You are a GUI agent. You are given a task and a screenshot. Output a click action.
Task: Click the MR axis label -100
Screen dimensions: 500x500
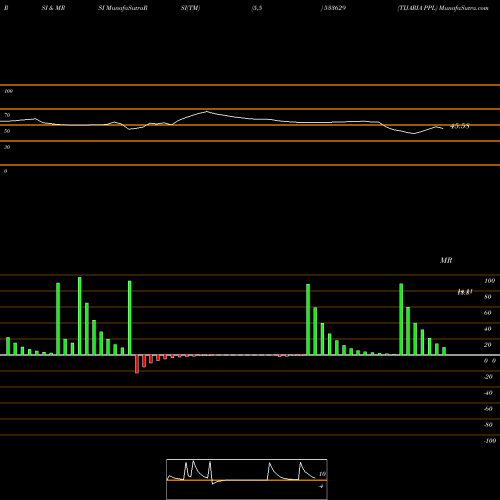coord(490,441)
